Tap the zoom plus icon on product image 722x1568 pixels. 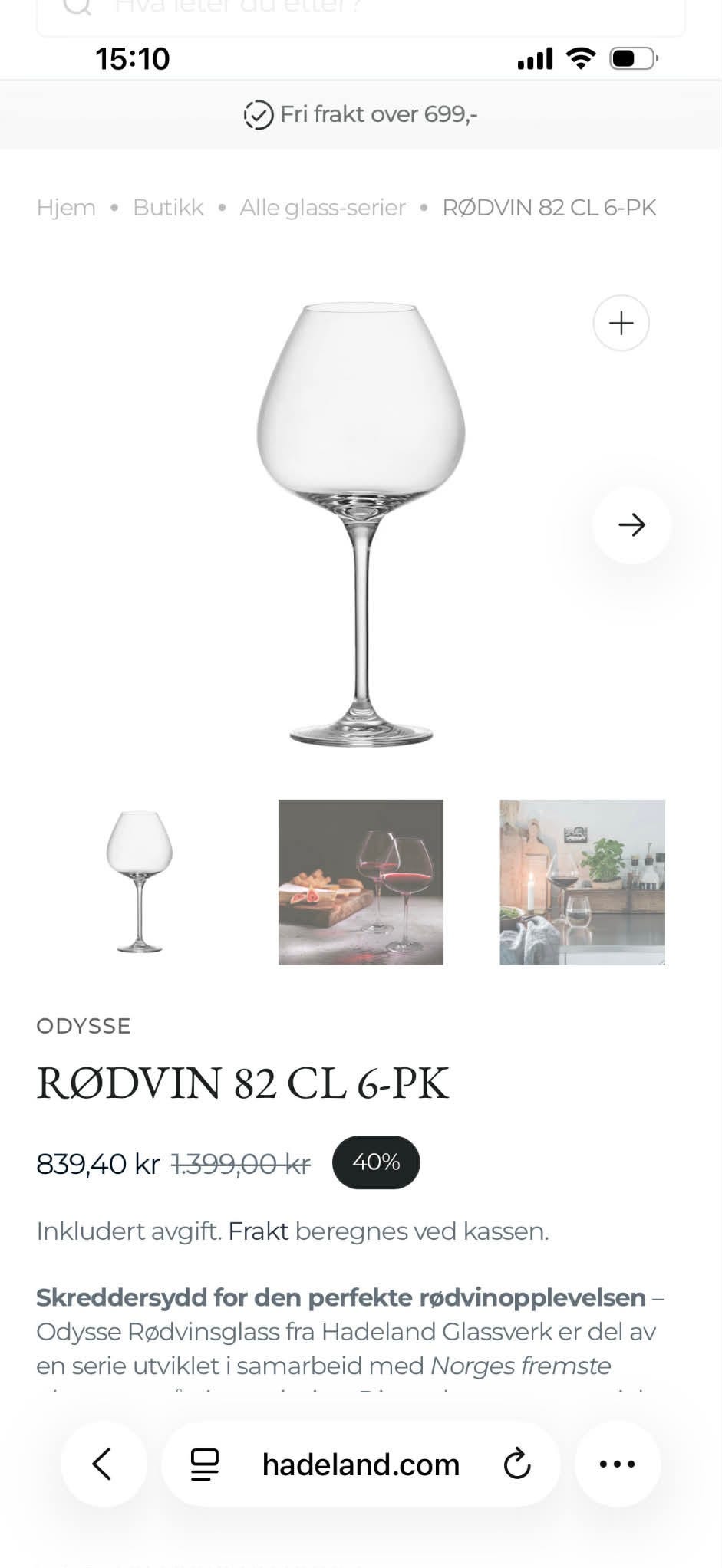[621, 323]
